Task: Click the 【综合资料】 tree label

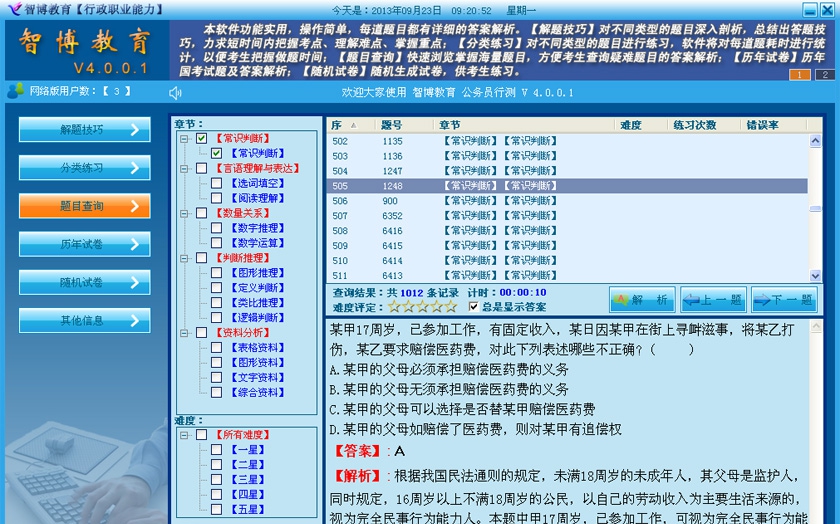Action: tap(258, 393)
